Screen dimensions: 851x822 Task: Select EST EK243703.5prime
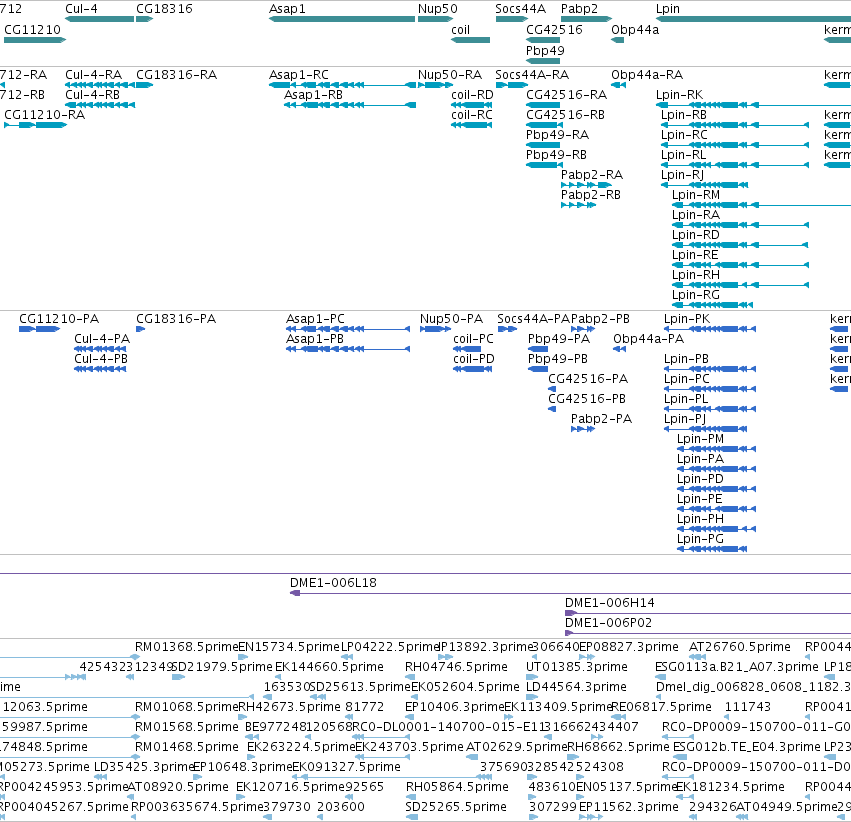pyautogui.click(x=410, y=747)
